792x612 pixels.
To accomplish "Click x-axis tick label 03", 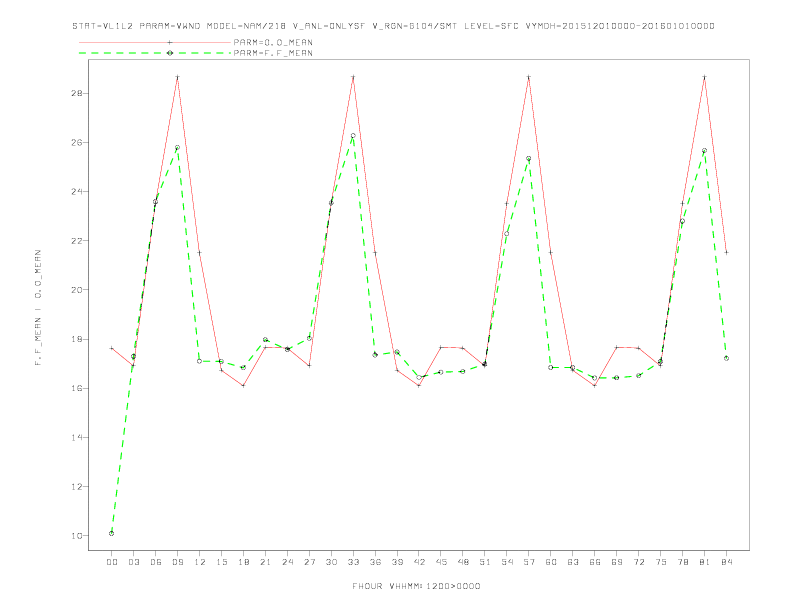I will coord(133,562).
